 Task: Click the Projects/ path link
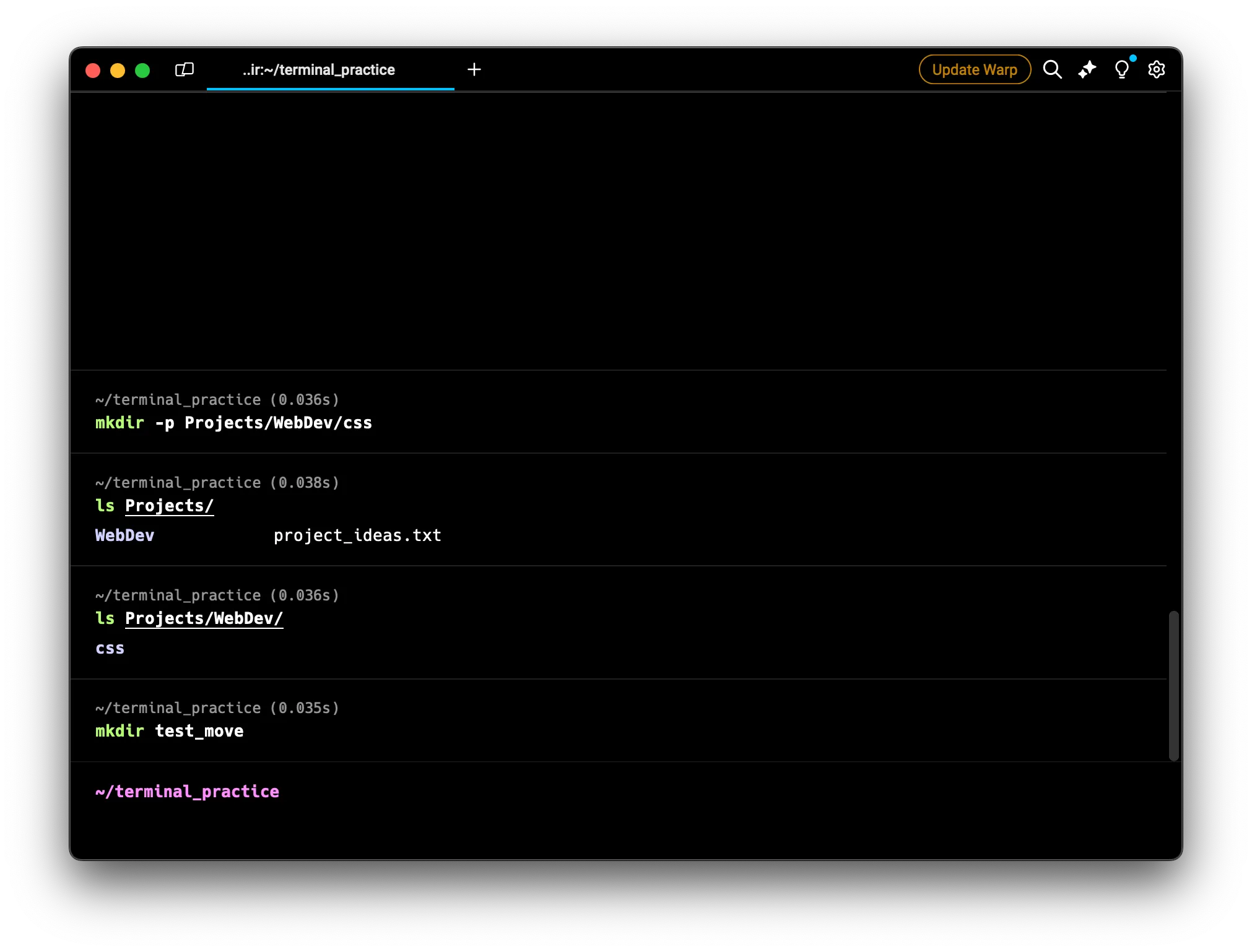point(169,506)
